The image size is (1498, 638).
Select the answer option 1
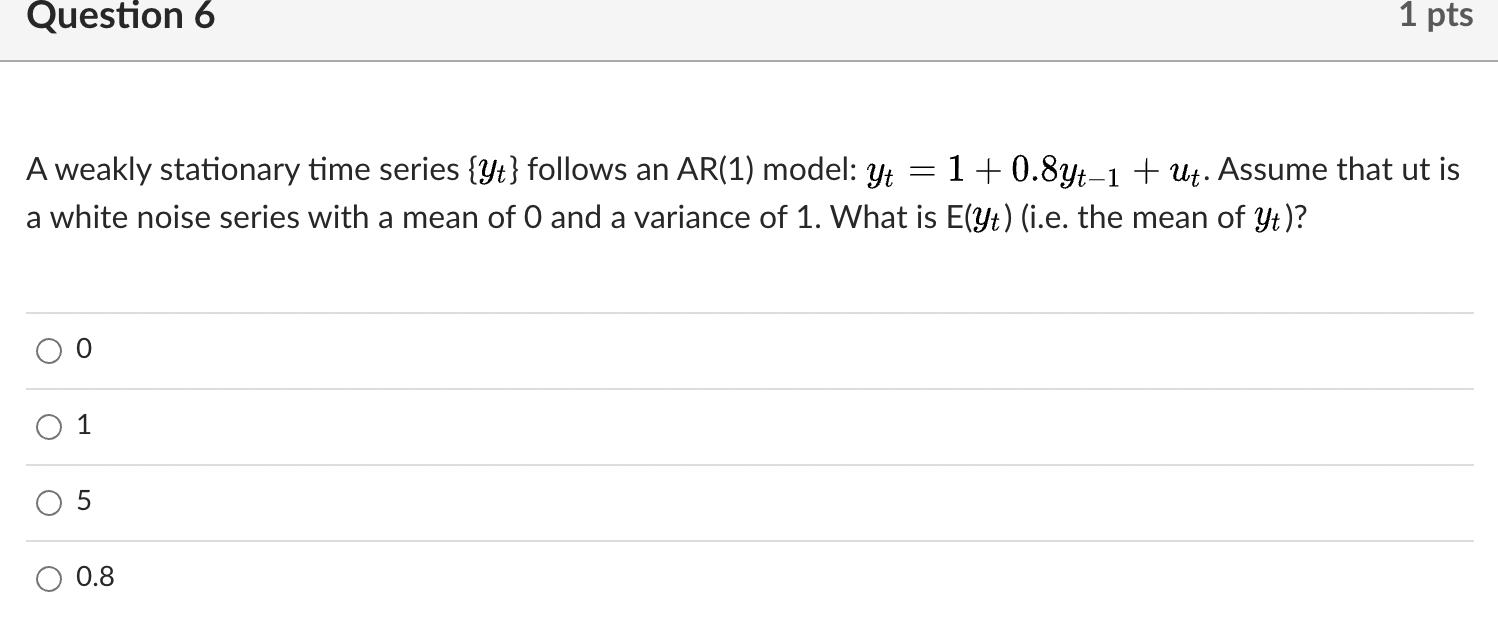point(49,426)
